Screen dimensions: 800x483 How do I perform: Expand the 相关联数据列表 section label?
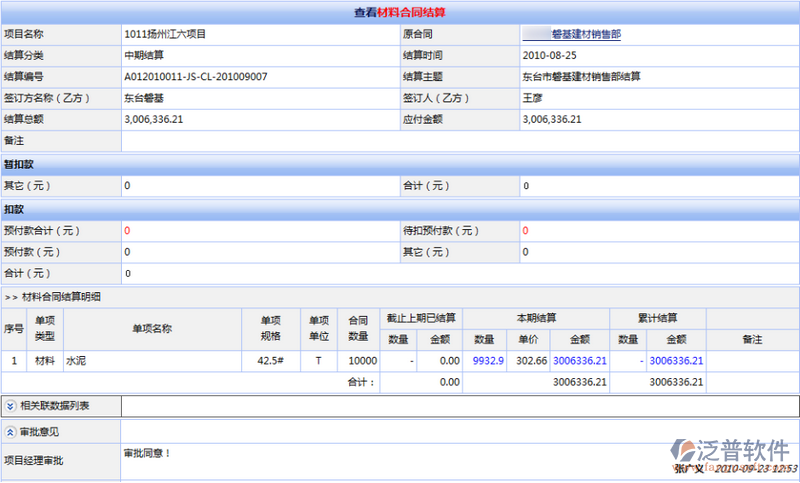coord(54,405)
